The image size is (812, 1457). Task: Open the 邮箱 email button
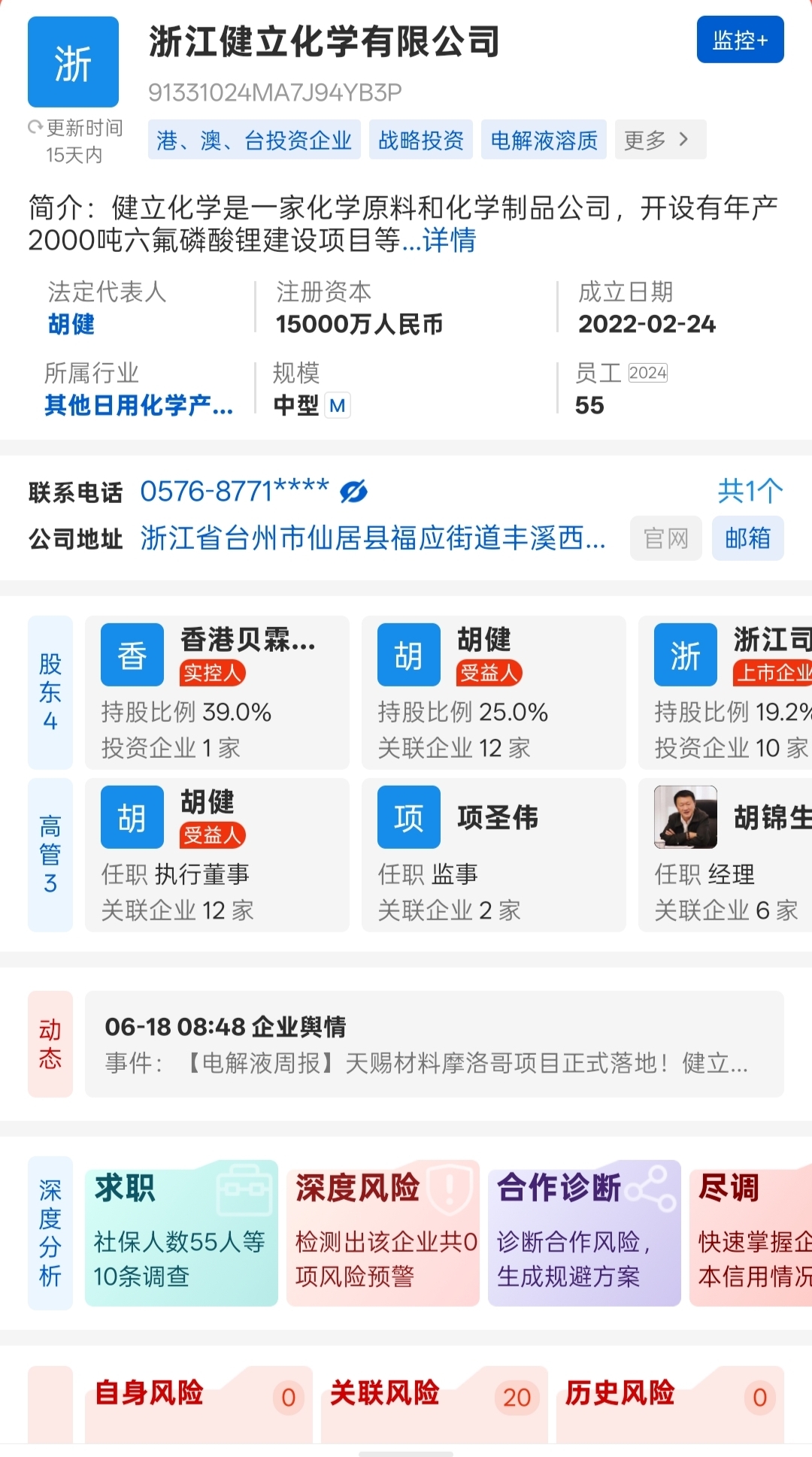747,538
